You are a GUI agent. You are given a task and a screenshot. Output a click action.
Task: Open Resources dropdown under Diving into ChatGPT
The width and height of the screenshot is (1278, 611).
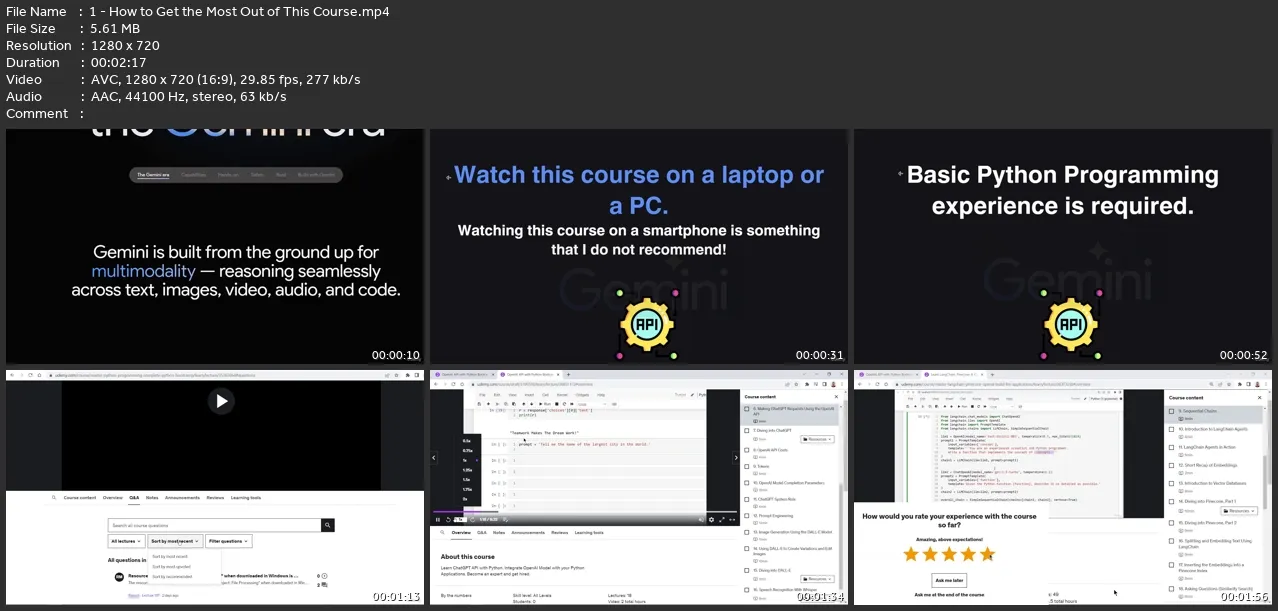tap(817, 439)
